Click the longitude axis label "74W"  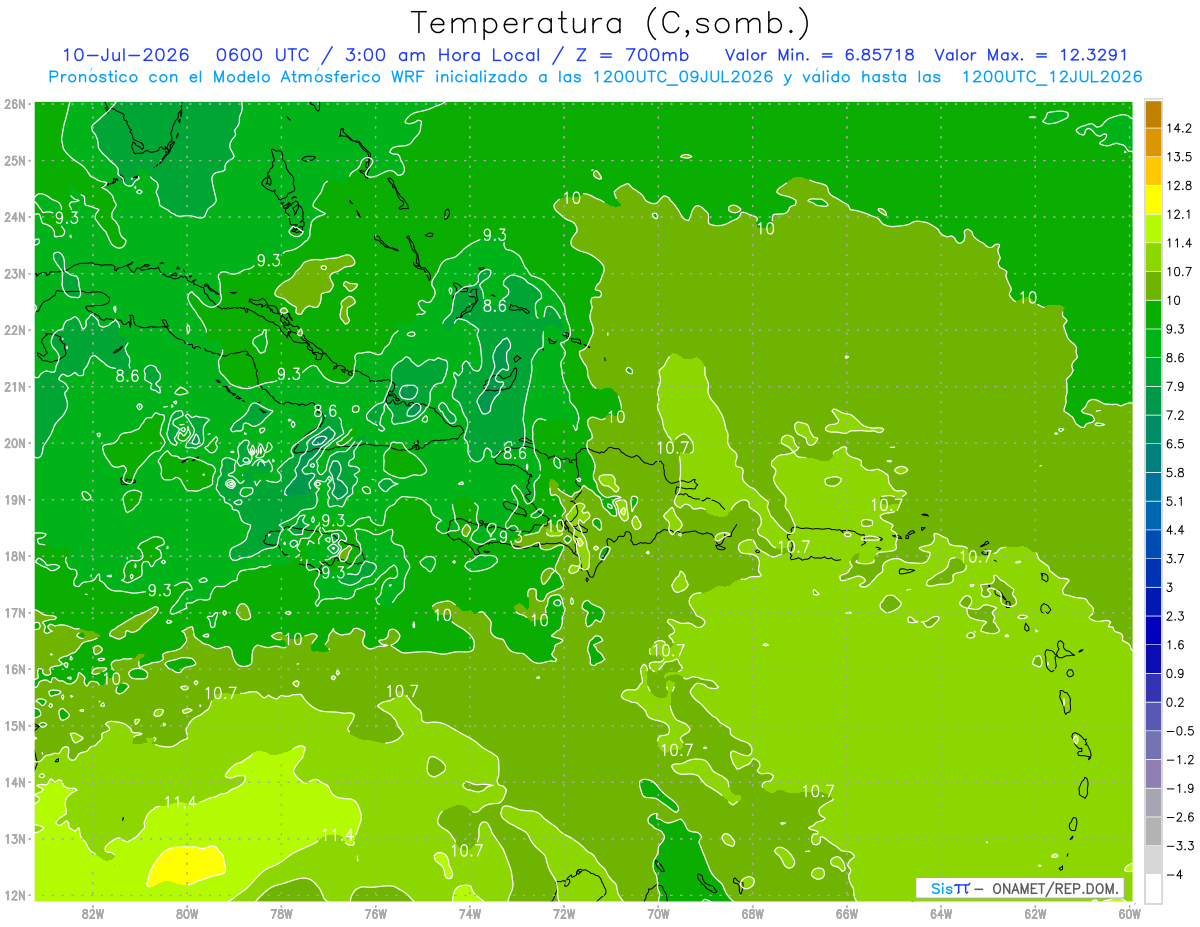coord(470,913)
